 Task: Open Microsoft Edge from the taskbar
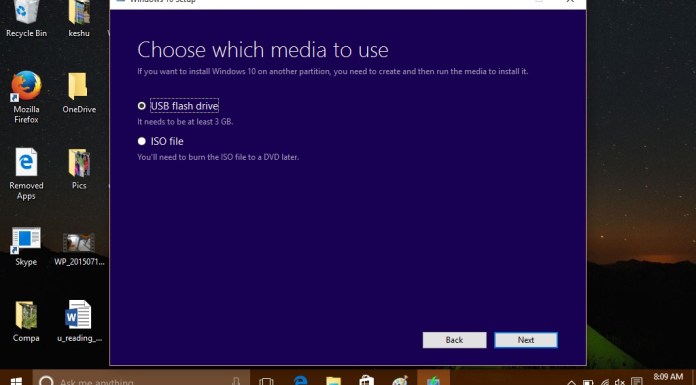pos(301,381)
